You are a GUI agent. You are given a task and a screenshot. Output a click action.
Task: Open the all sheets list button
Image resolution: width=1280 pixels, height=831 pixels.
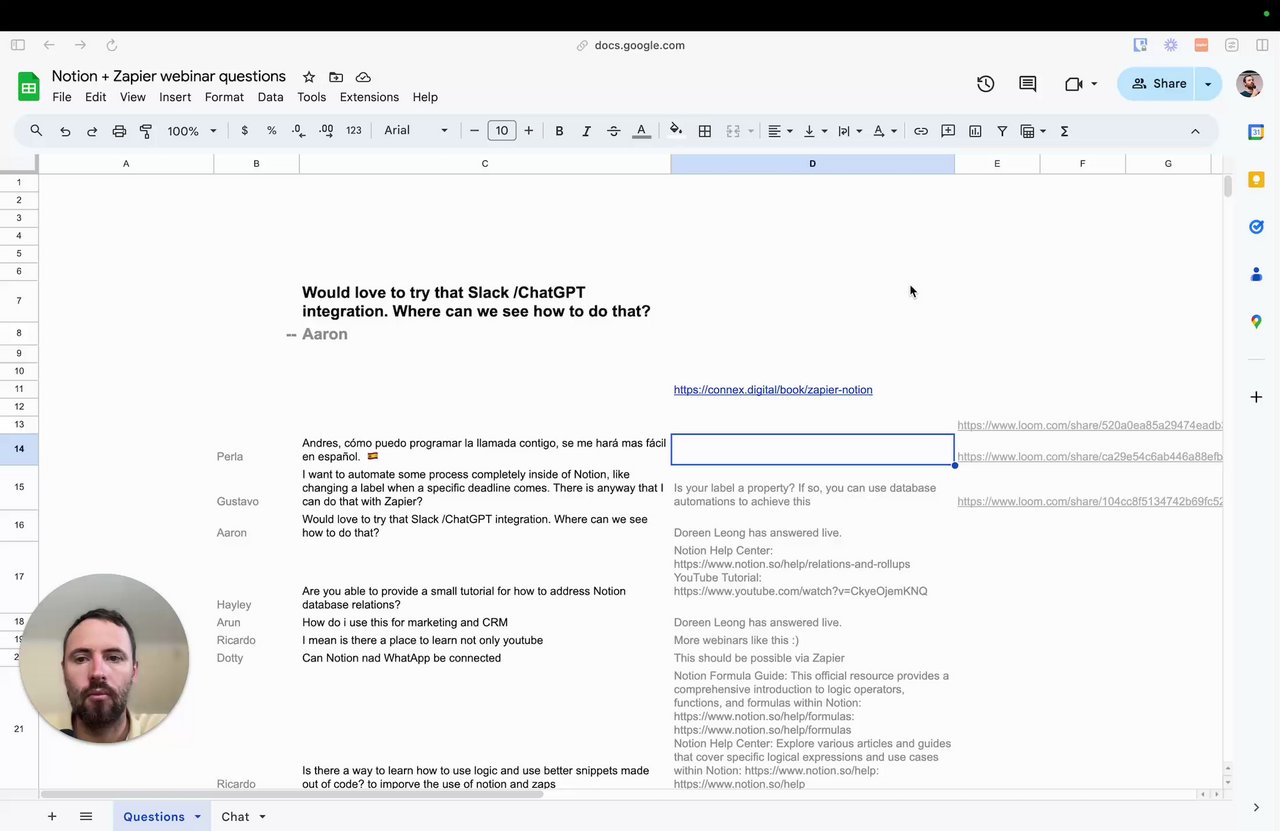(86, 817)
